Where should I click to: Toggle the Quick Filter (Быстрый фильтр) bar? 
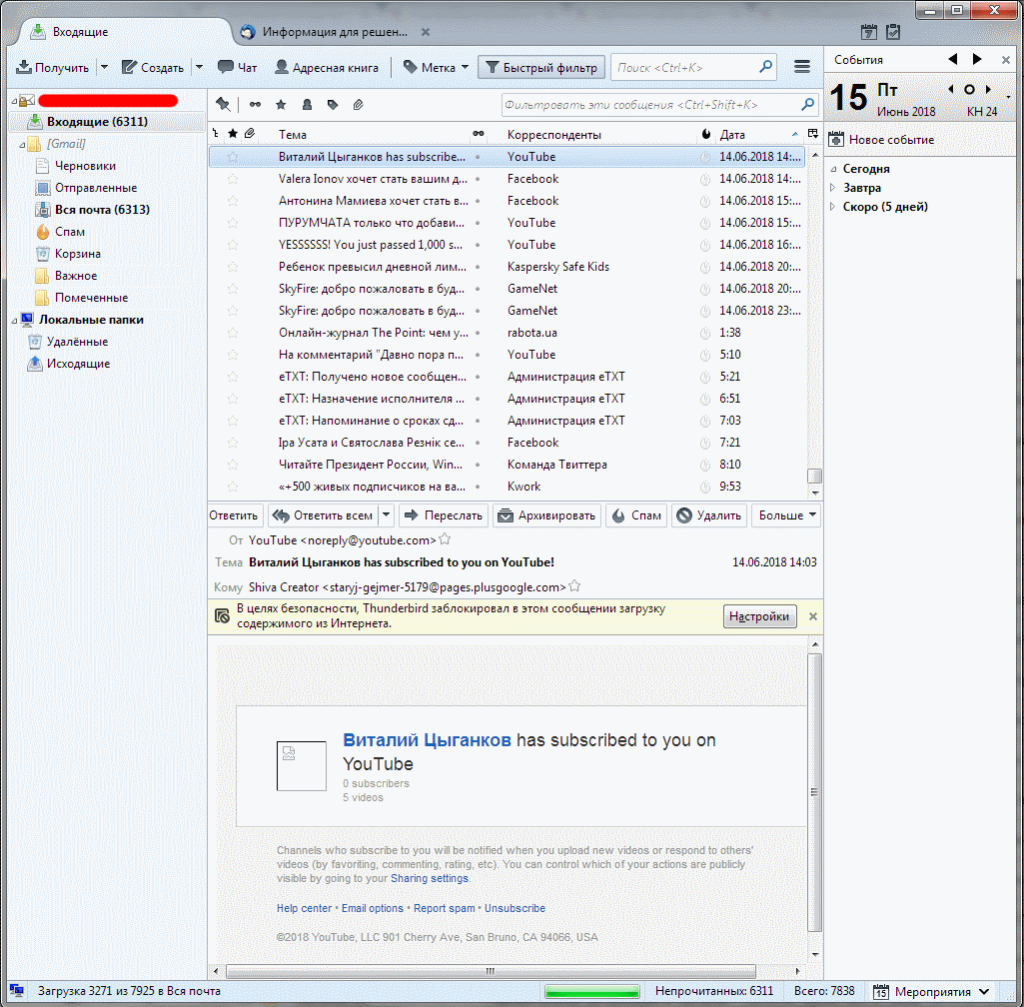541,67
